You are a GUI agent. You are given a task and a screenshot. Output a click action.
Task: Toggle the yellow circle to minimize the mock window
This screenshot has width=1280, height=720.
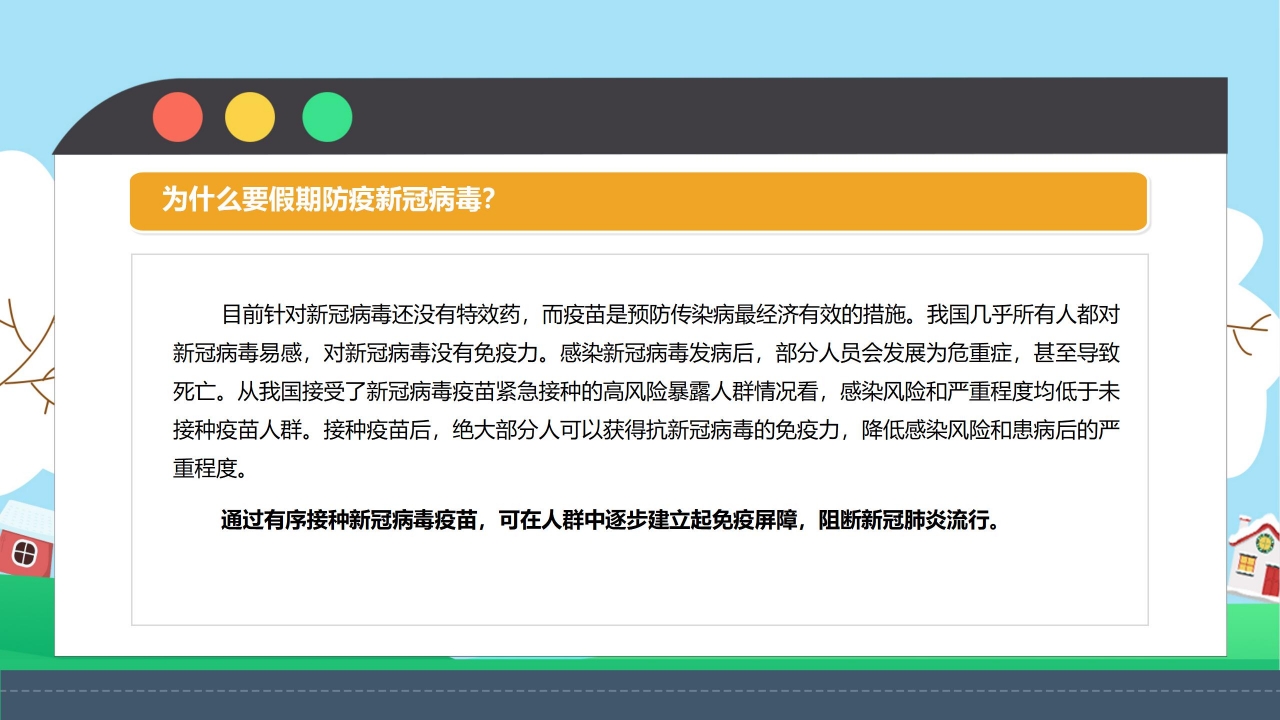coord(252,117)
